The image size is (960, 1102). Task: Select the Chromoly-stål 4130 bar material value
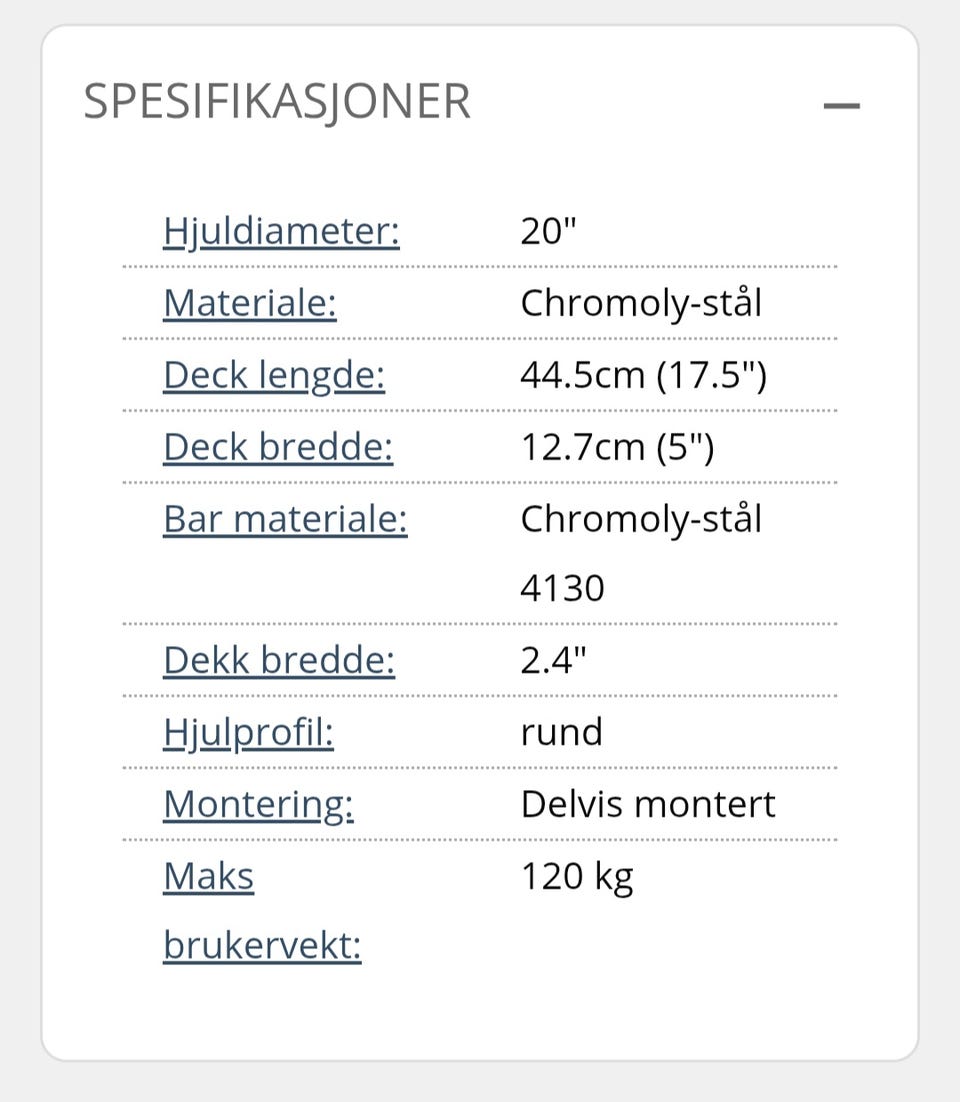(x=641, y=553)
